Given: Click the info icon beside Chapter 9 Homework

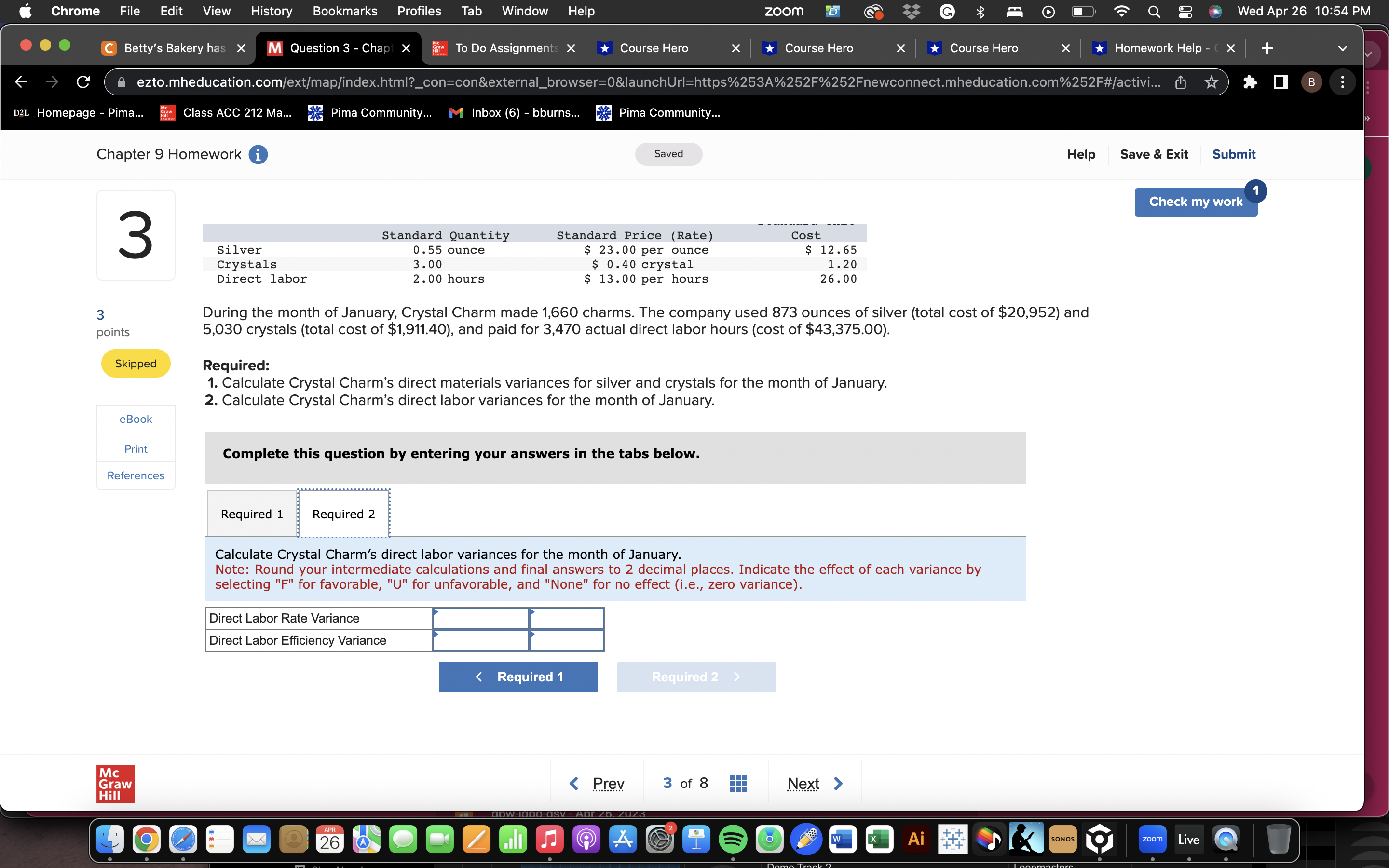Looking at the screenshot, I should tap(259, 154).
